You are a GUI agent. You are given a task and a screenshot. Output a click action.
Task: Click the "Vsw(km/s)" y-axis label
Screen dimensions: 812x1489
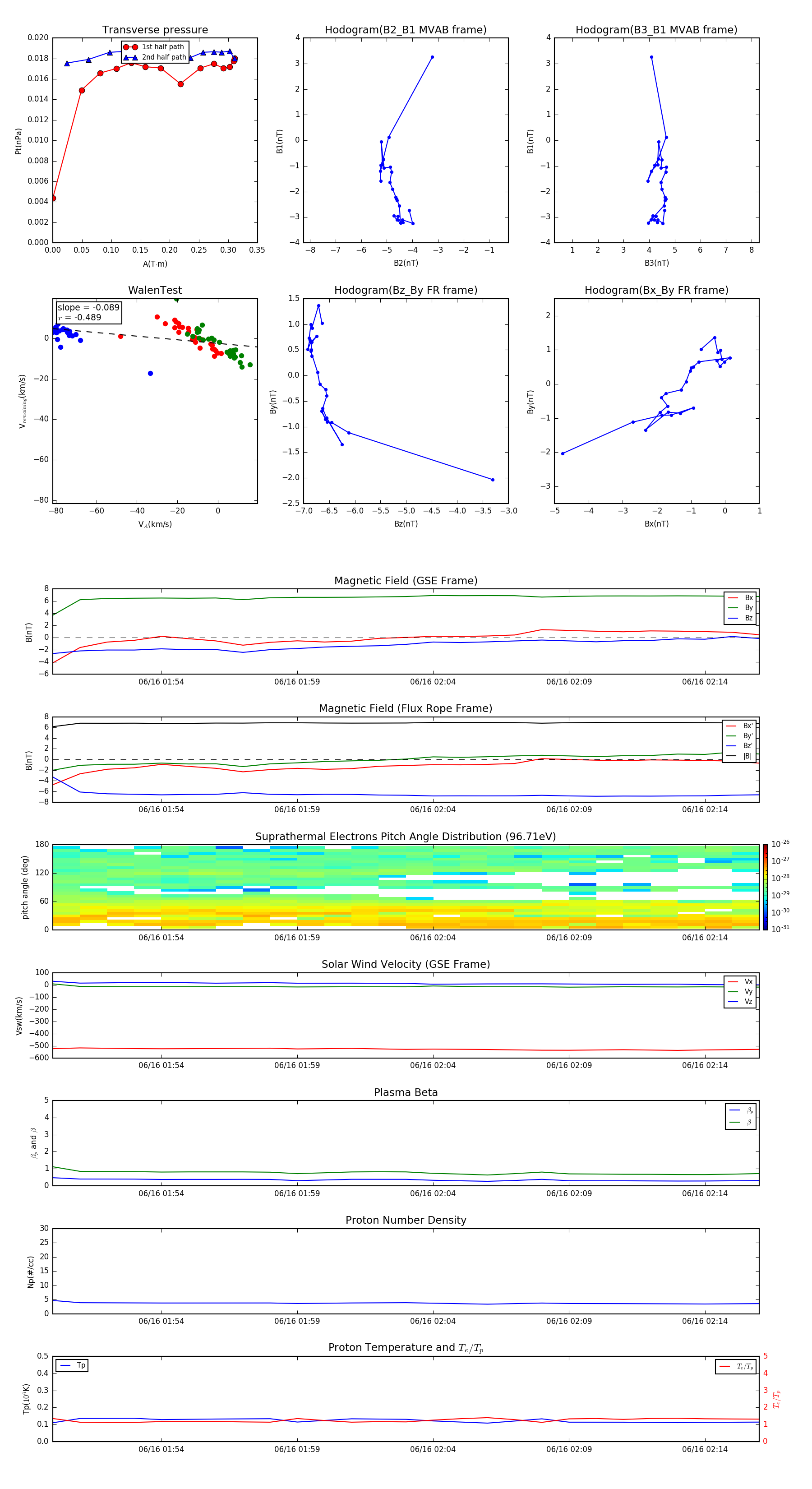coord(18,1015)
